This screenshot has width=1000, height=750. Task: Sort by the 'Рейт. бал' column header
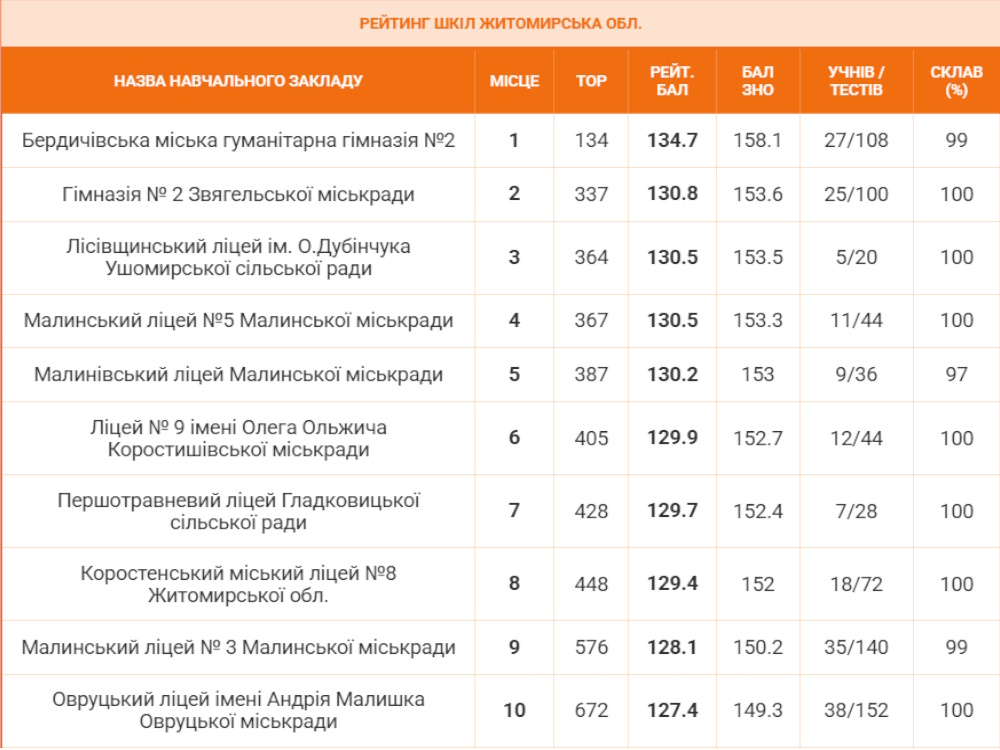[x=672, y=81]
